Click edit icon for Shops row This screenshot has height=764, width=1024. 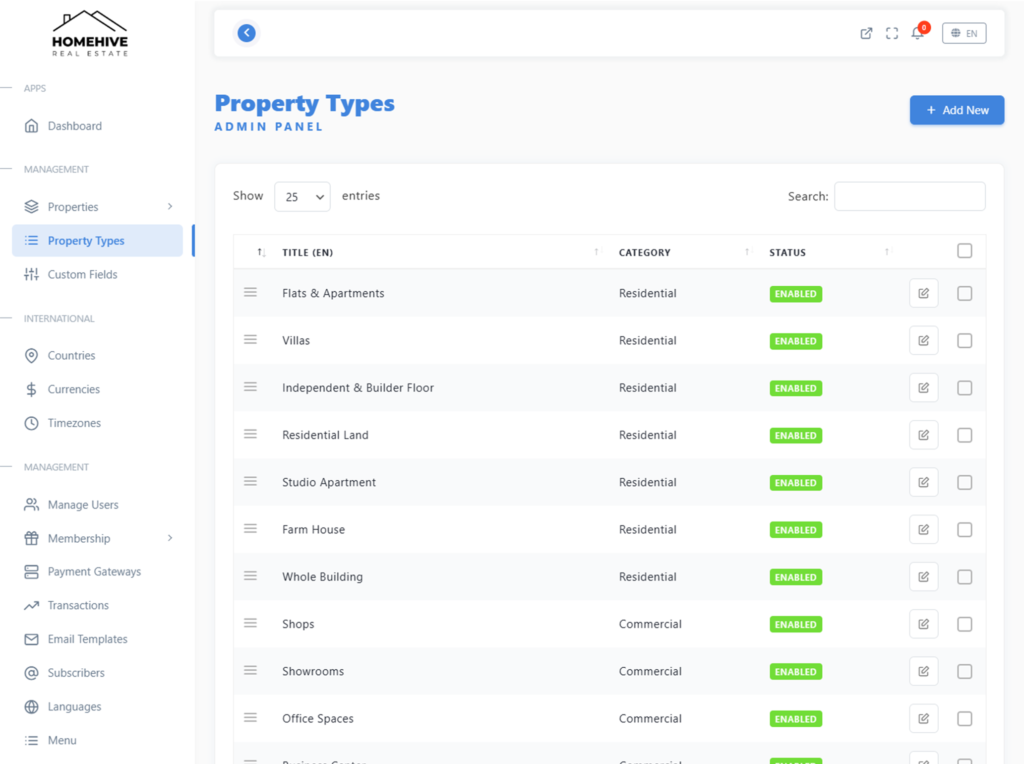pos(923,624)
